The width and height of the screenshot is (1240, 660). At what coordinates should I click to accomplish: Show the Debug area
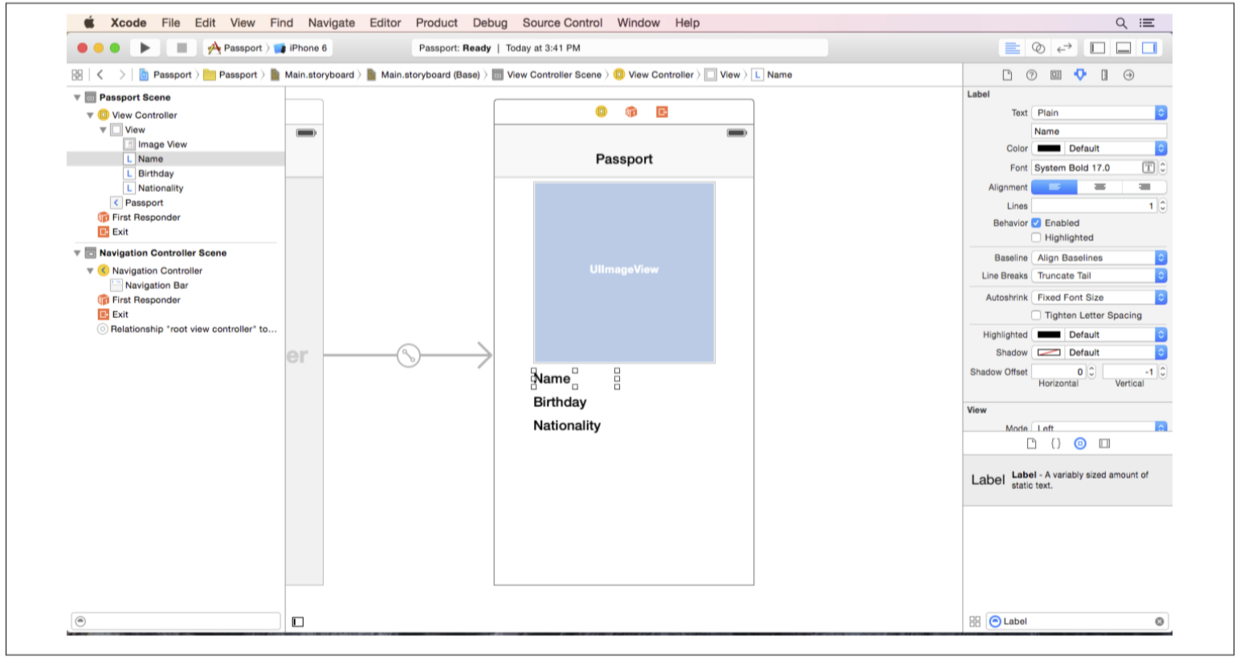[x=1123, y=48]
